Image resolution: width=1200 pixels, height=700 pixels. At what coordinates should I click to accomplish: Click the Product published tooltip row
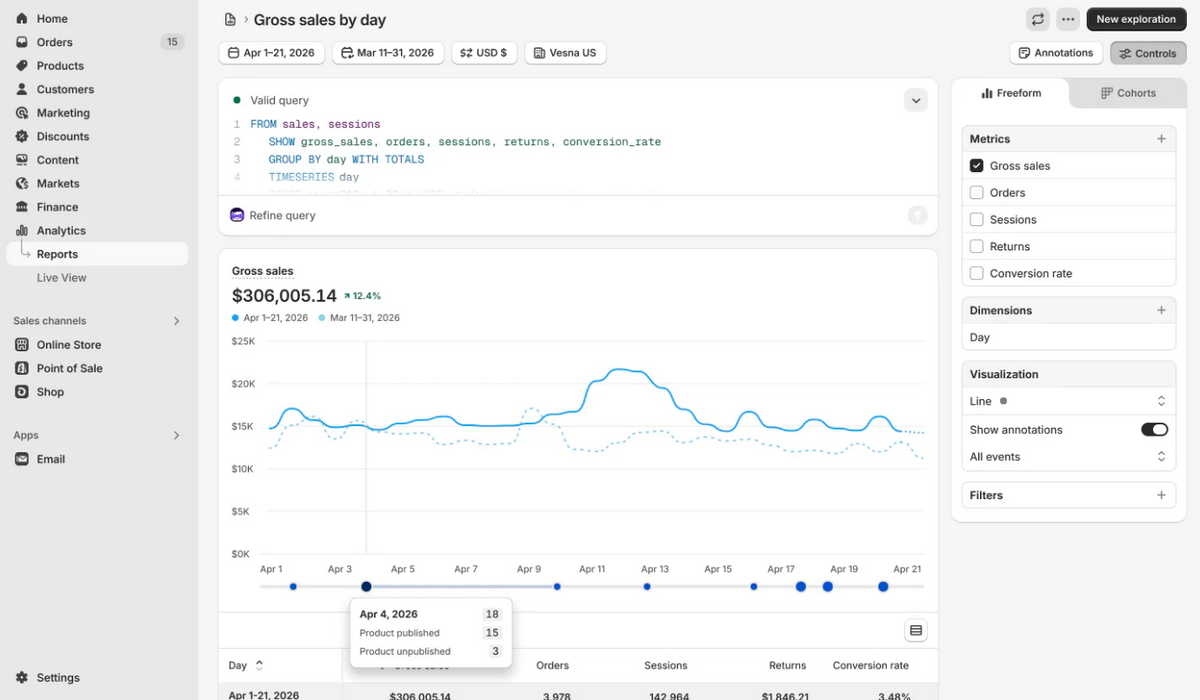(430, 633)
